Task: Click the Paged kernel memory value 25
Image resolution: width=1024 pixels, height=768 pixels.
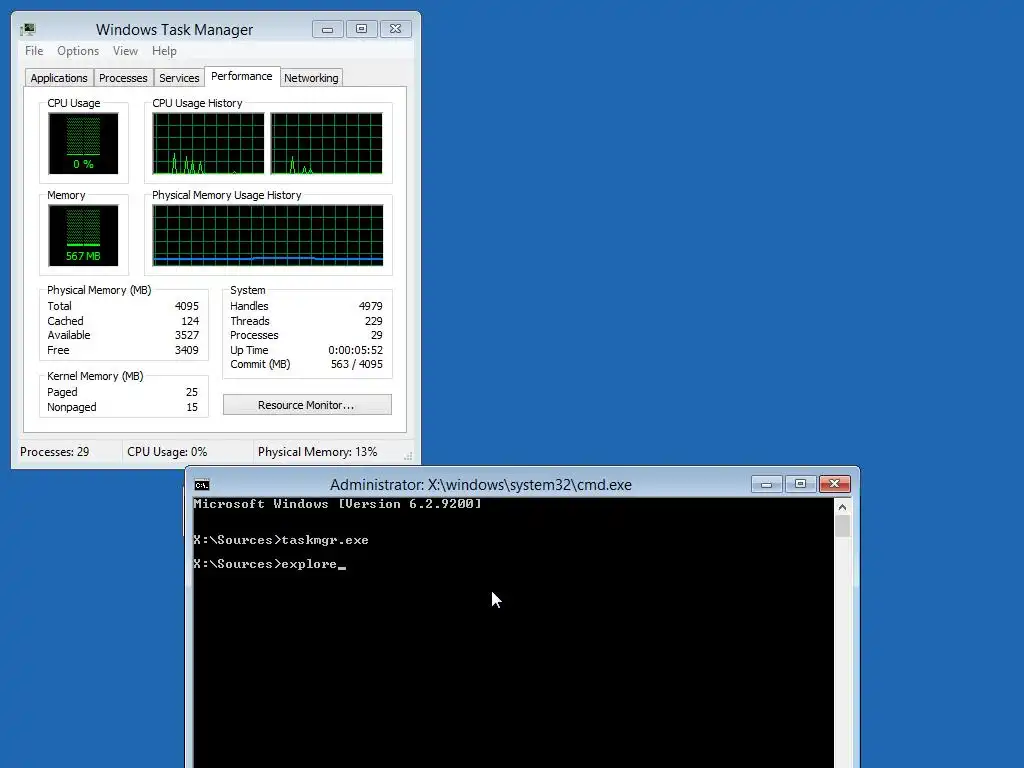Action: (x=191, y=392)
